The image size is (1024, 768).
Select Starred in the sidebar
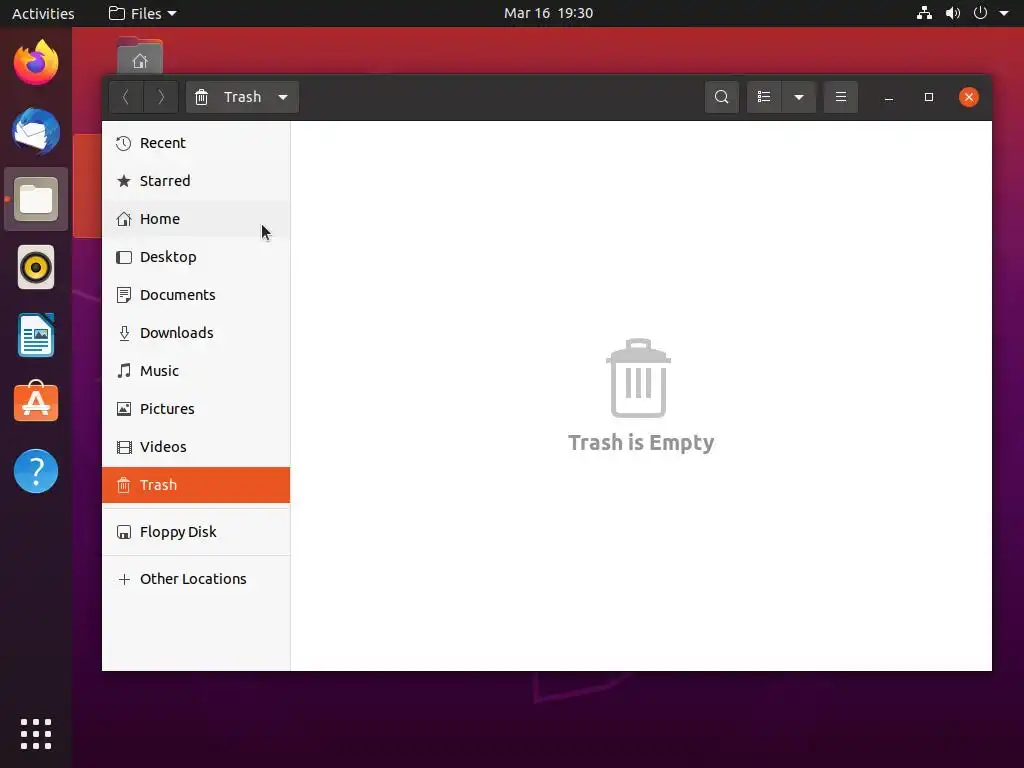pos(196,181)
